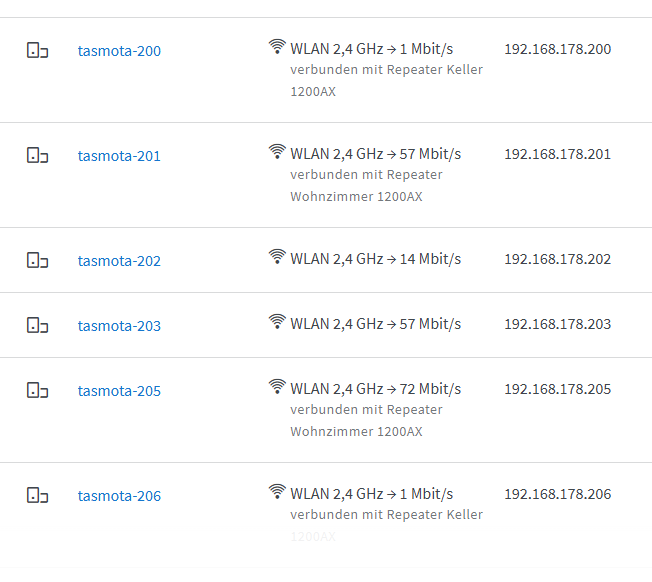Click the device icon beside tasmota-203
The height and width of the screenshot is (582, 652).
(x=37, y=325)
